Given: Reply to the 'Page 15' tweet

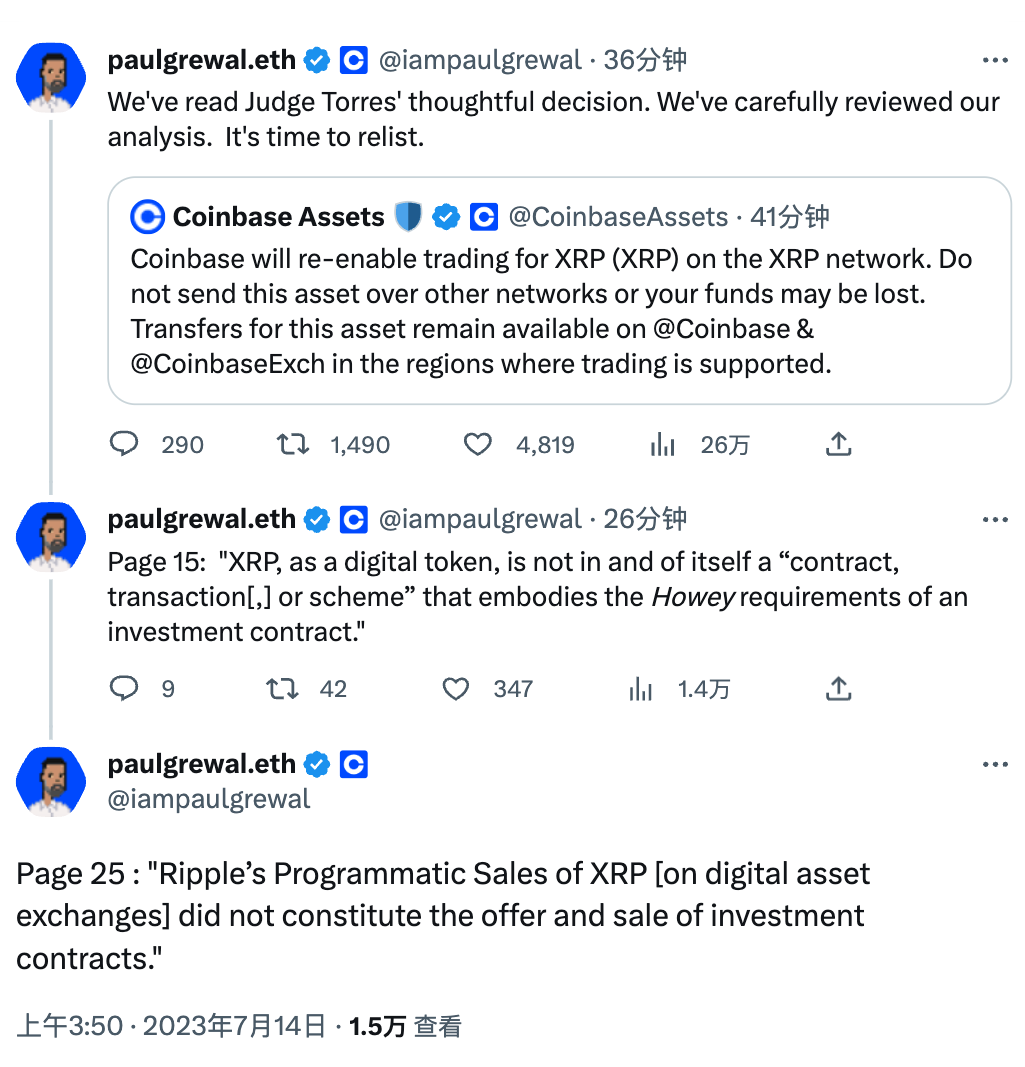Looking at the screenshot, I should pos(124,688).
